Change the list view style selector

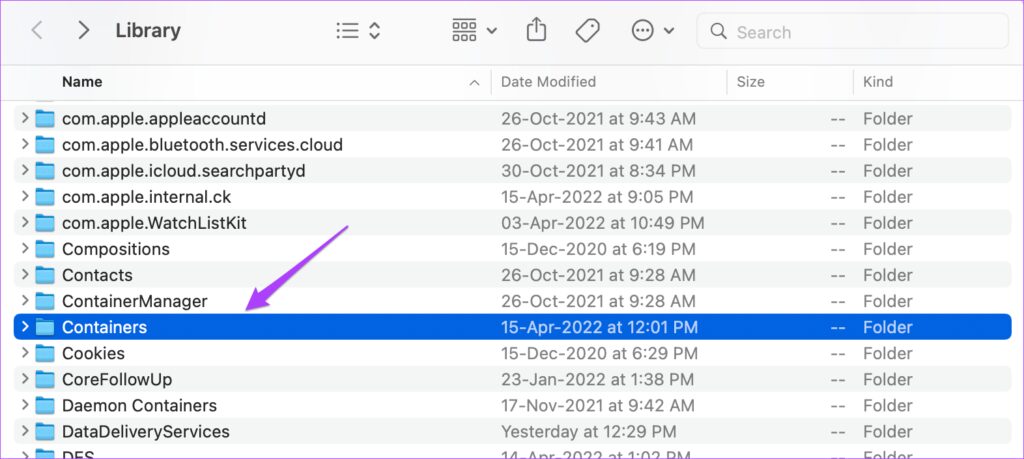click(x=358, y=31)
